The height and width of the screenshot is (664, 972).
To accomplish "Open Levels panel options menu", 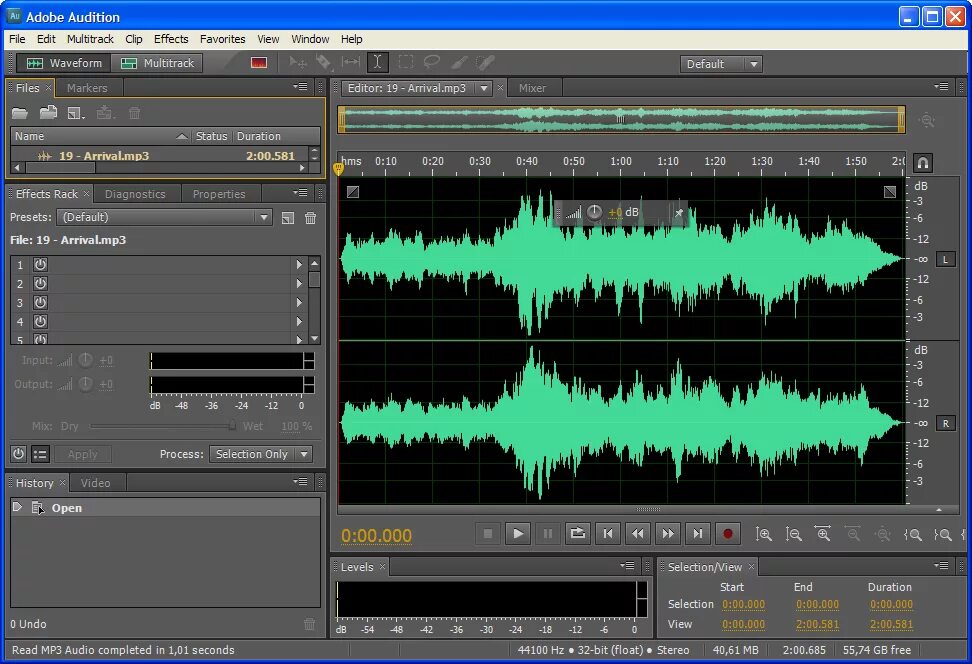I will tap(627, 565).
